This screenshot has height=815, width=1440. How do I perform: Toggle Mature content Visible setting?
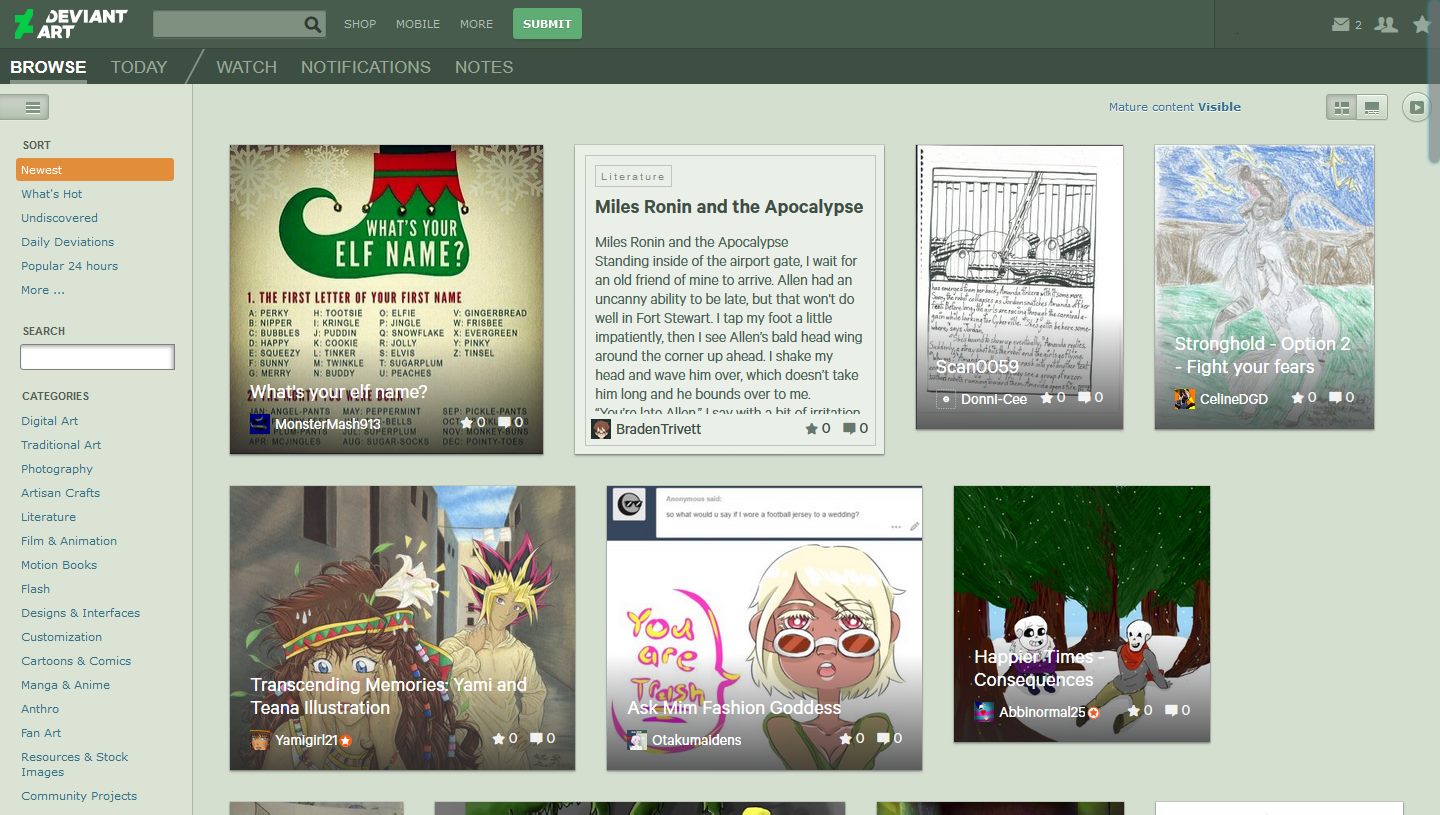click(1175, 107)
